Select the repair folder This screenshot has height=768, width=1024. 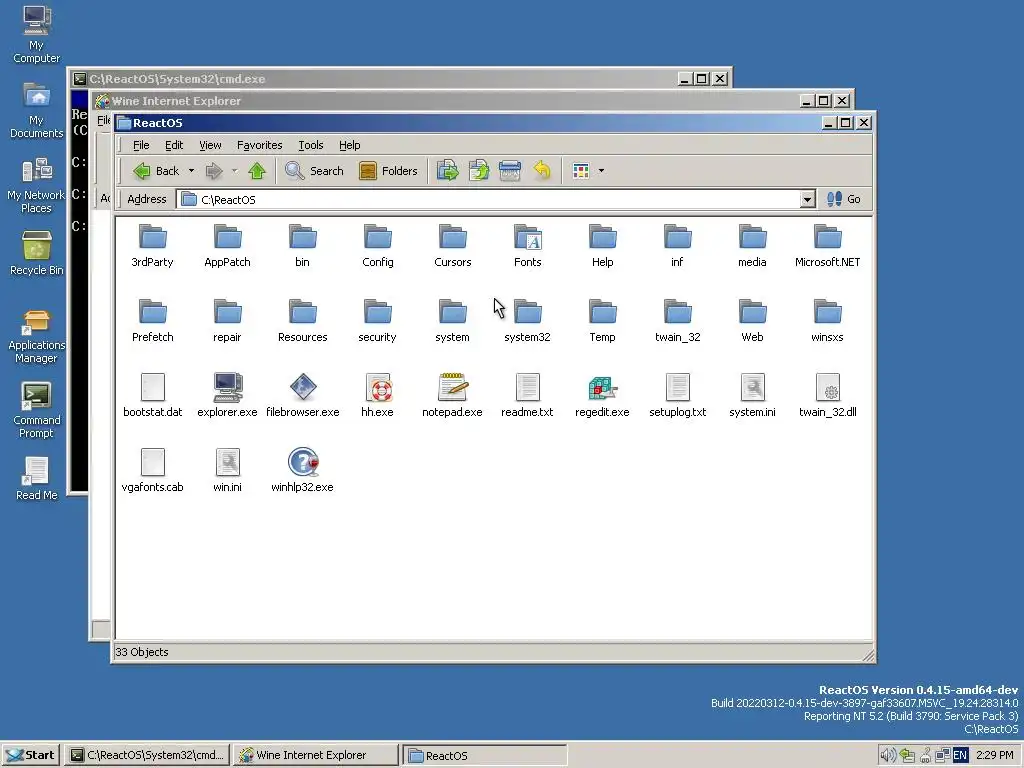pyautogui.click(x=227, y=320)
